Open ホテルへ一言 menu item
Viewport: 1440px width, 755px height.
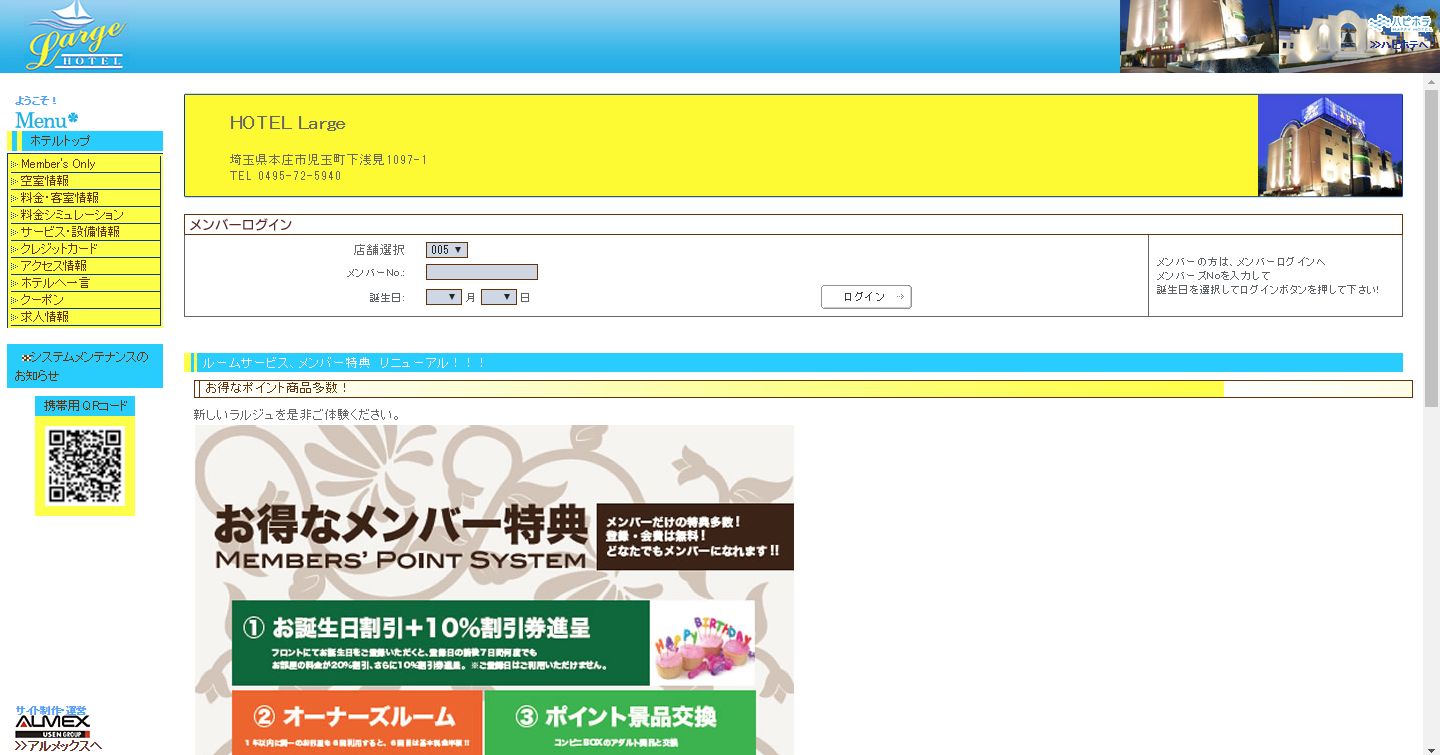pyautogui.click(x=84, y=283)
